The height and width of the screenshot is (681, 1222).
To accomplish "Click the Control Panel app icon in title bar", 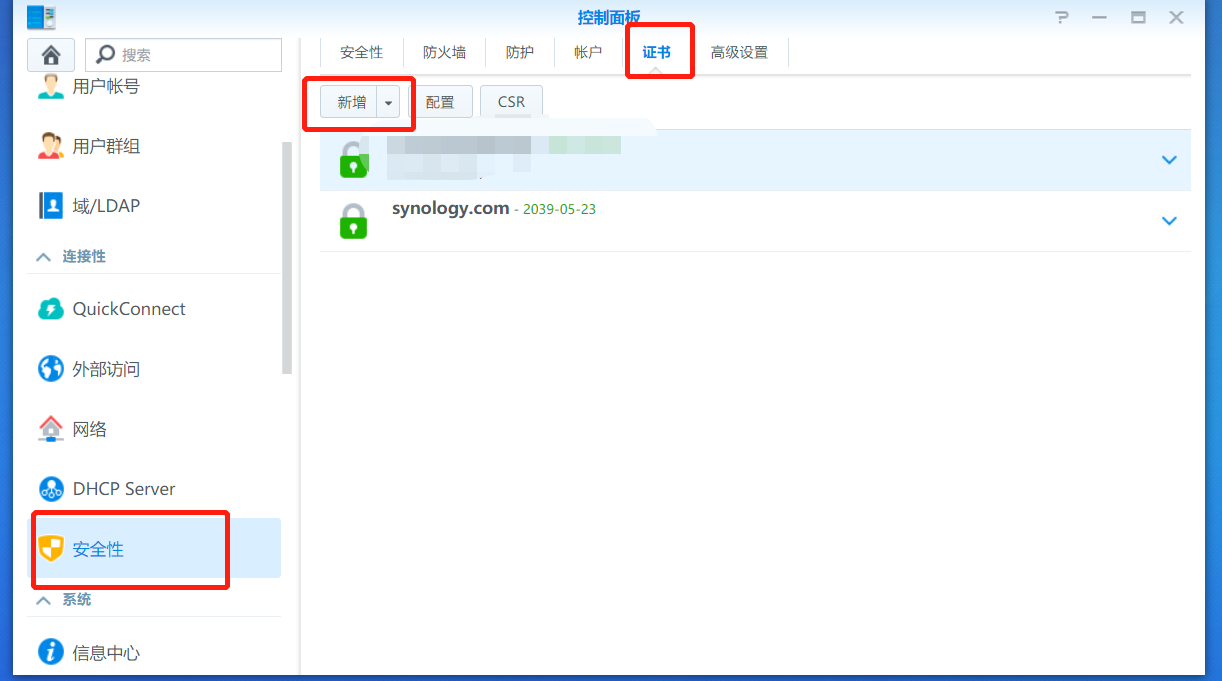I will tap(41, 17).
